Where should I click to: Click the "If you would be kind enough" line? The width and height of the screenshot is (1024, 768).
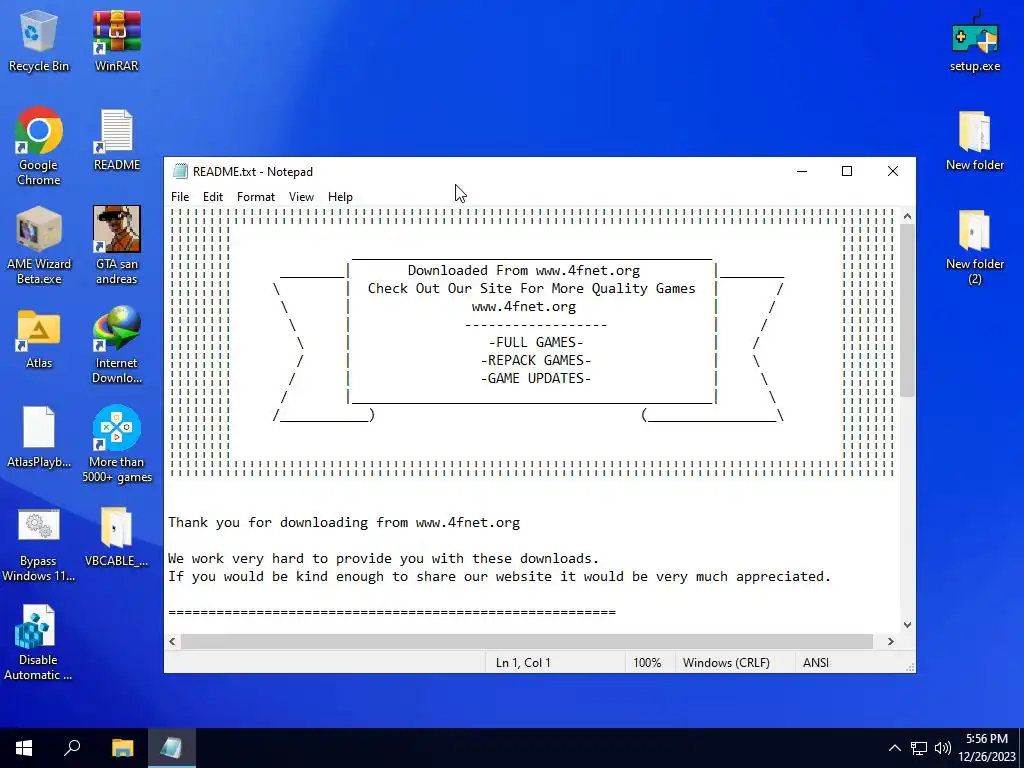click(500, 577)
